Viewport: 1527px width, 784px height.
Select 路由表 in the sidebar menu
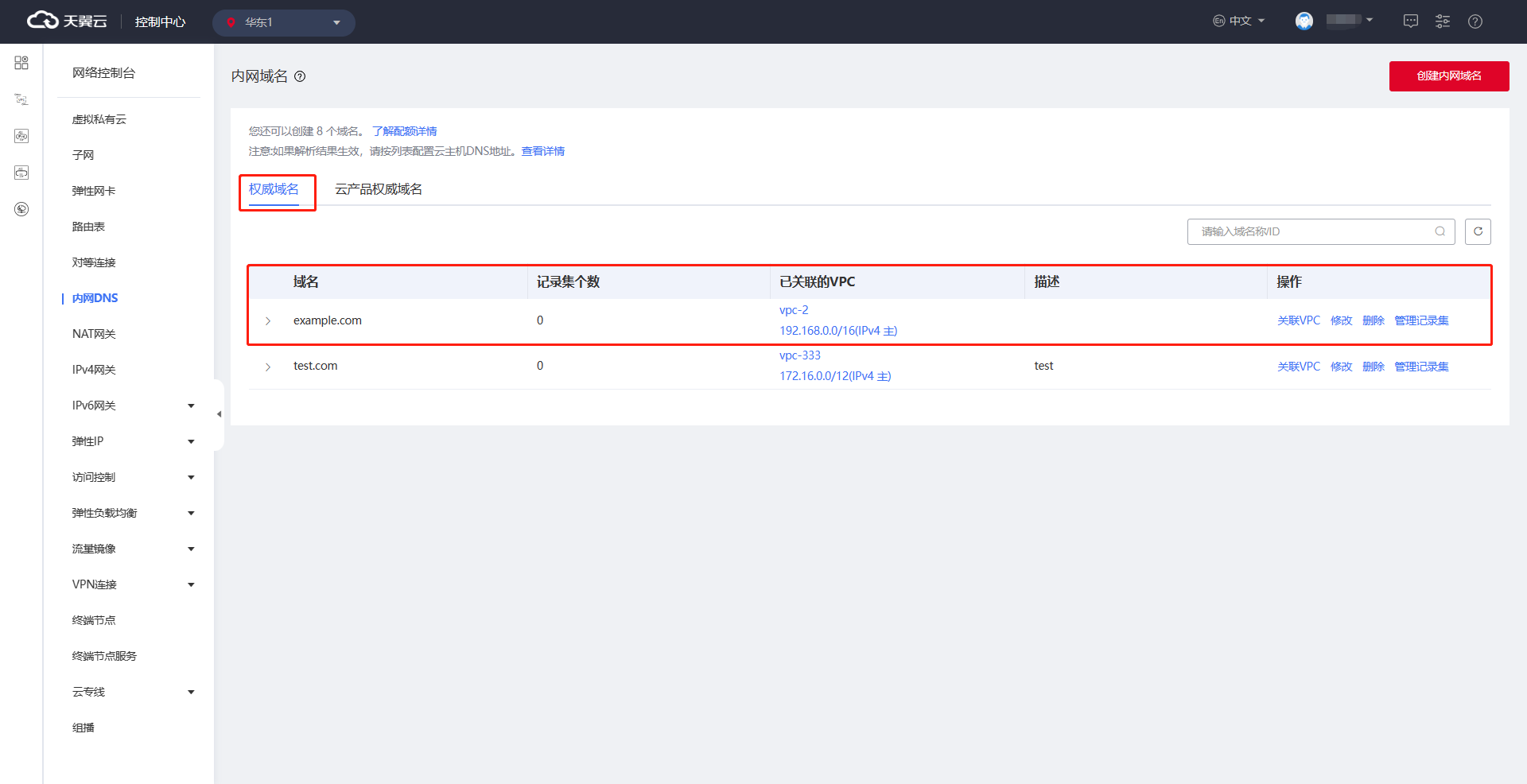pyautogui.click(x=88, y=227)
